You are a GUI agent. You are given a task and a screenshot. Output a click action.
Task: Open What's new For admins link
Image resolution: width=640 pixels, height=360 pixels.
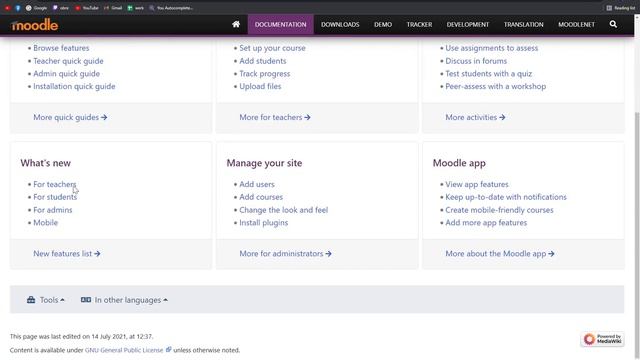point(53,210)
